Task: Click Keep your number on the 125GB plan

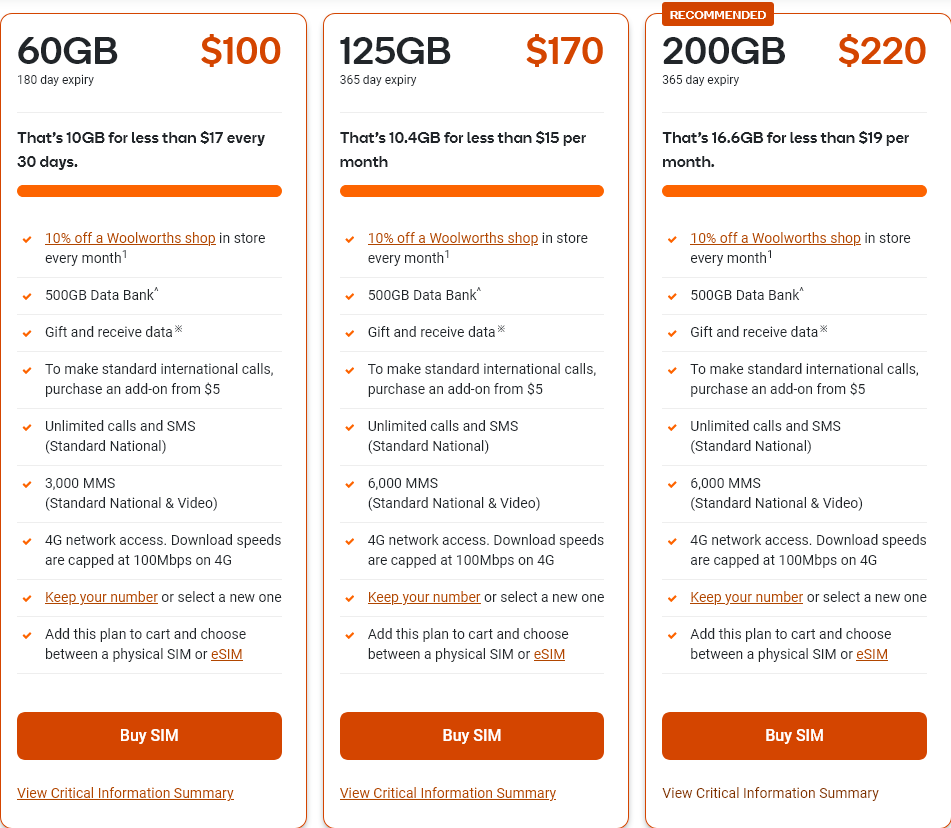Action: [x=424, y=597]
